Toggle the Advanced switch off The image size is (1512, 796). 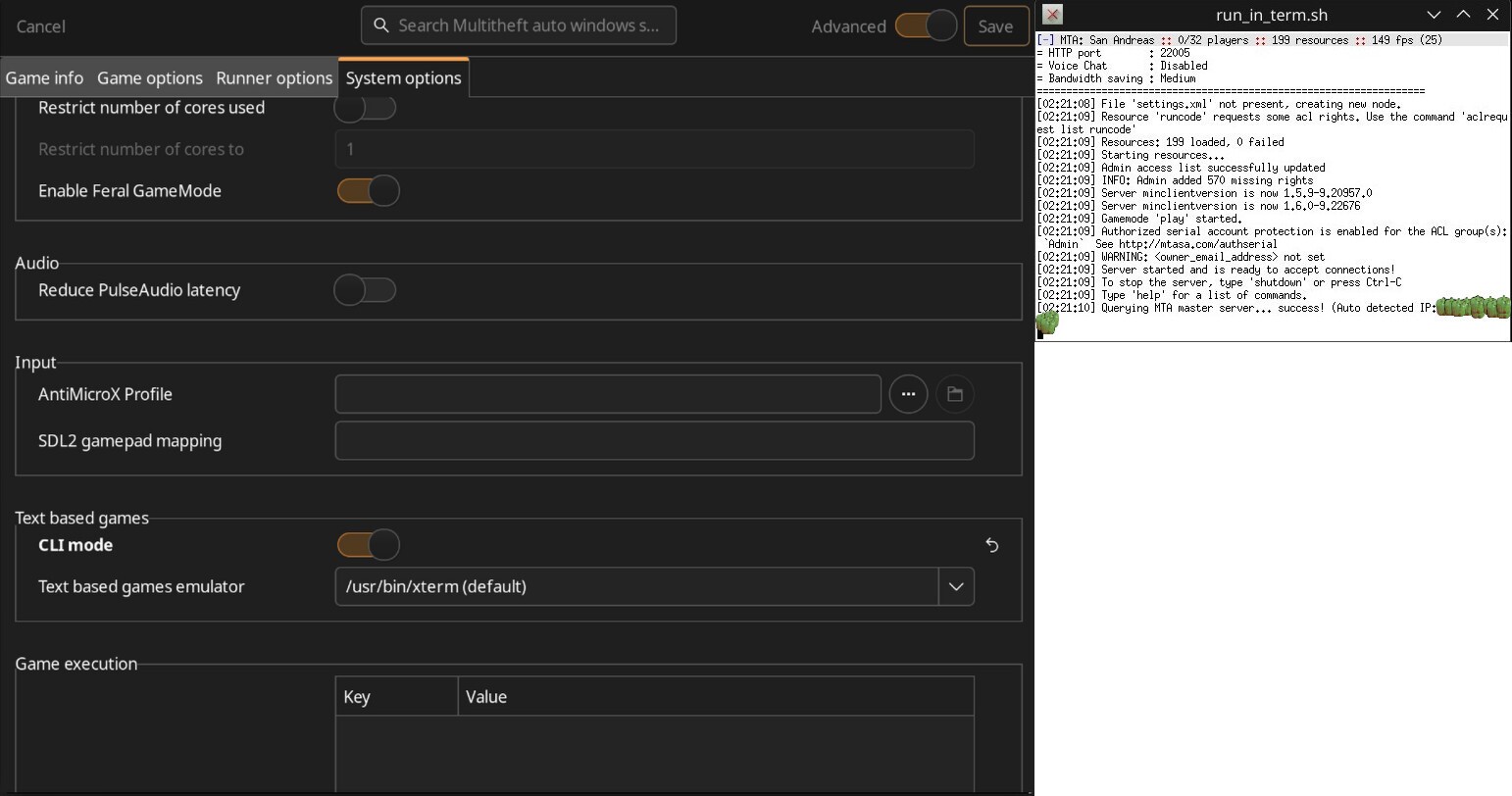pyautogui.click(x=927, y=25)
